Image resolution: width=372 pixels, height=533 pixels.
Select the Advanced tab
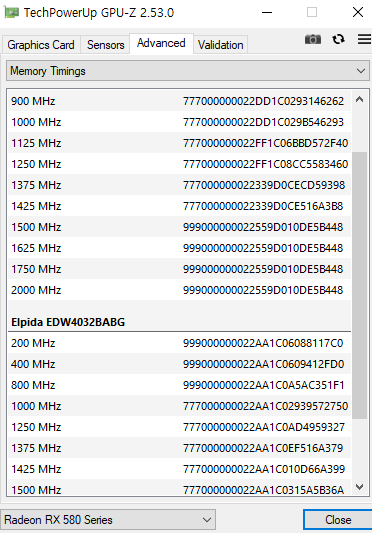point(161,43)
